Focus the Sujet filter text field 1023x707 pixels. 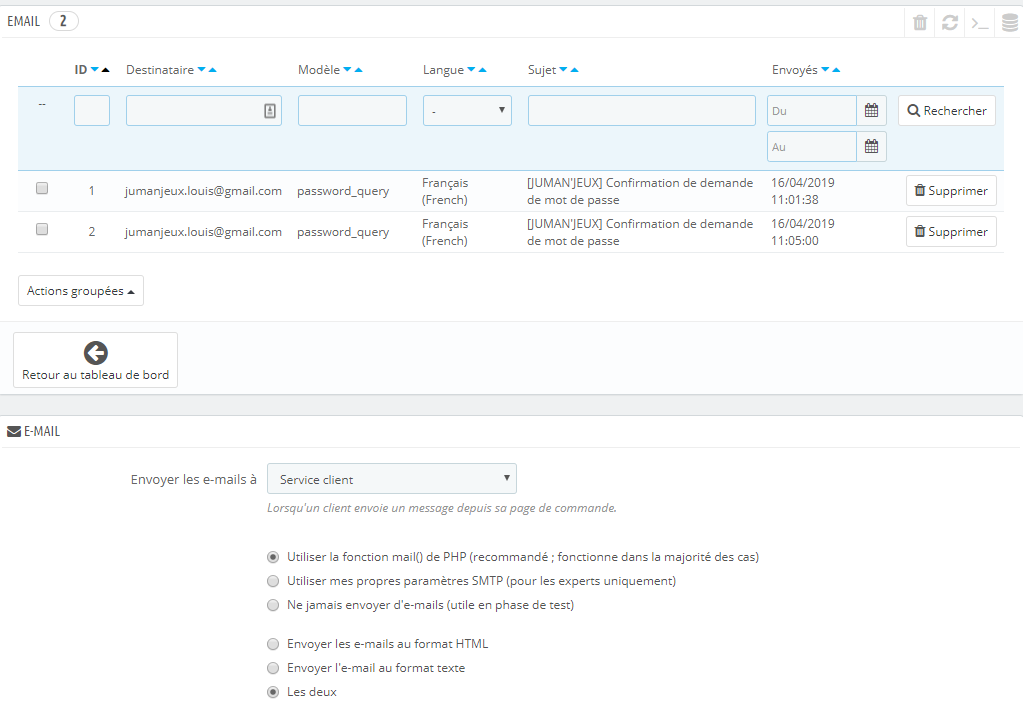(642, 110)
